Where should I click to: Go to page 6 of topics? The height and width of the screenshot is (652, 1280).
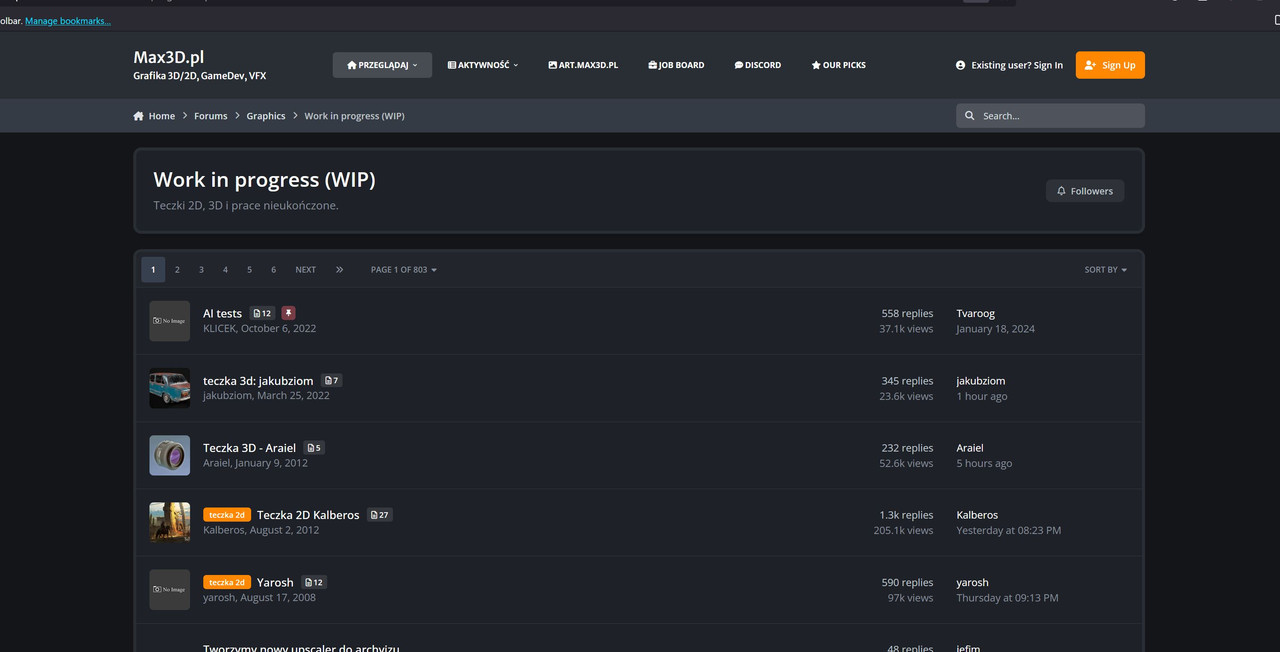(x=273, y=270)
